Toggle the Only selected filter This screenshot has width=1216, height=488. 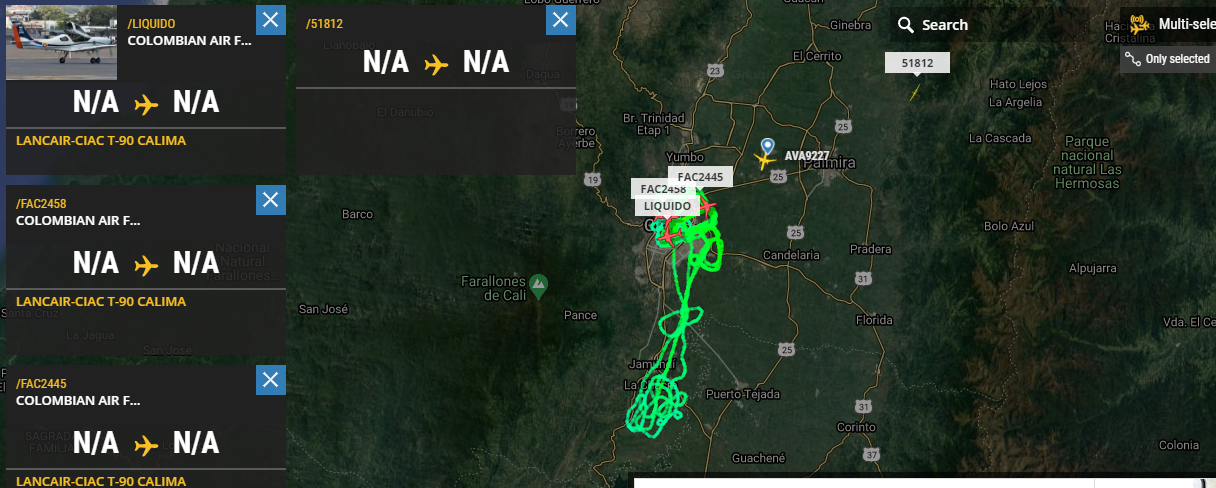pyautogui.click(x=1166, y=59)
